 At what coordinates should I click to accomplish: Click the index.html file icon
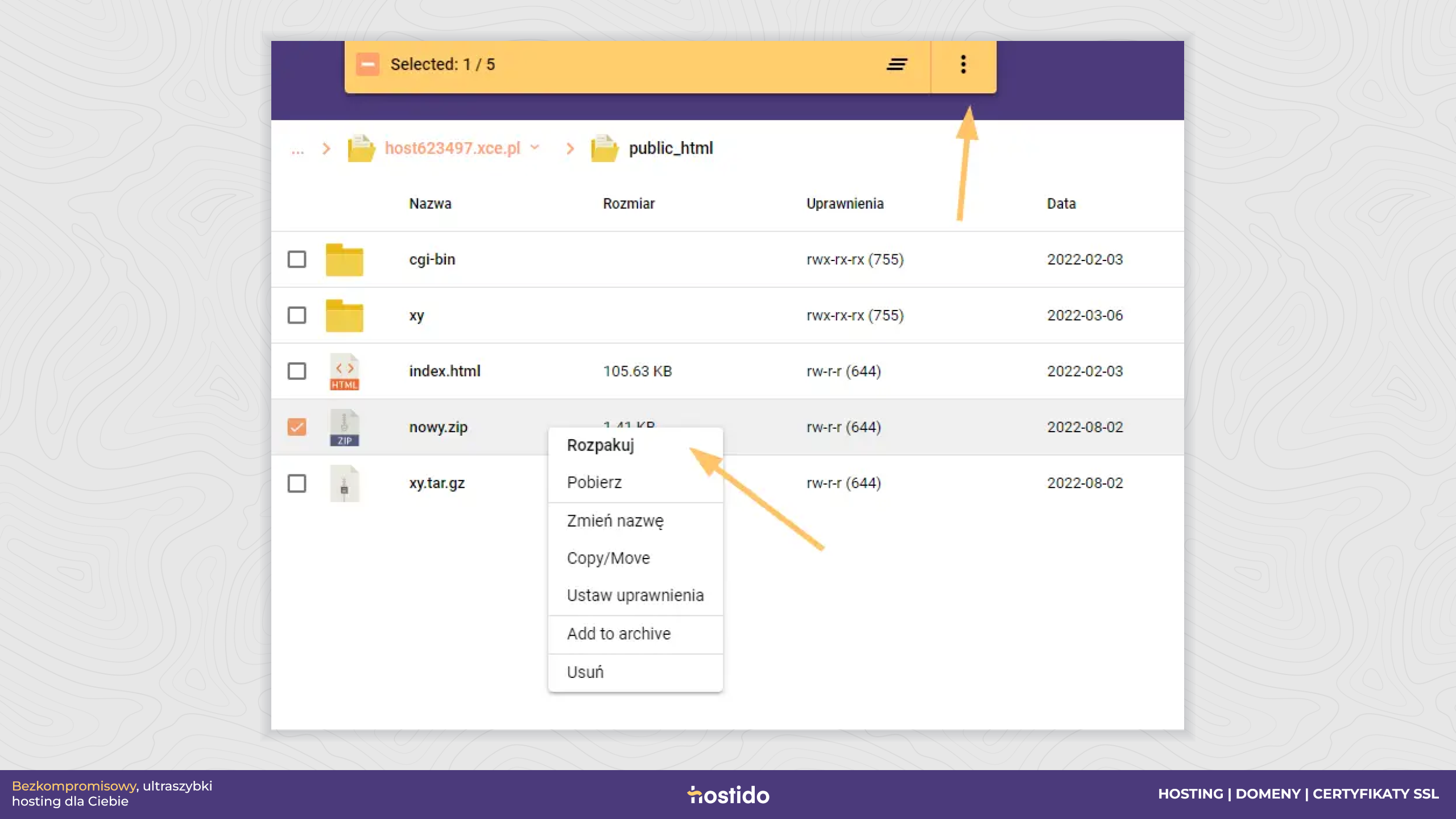click(x=344, y=371)
